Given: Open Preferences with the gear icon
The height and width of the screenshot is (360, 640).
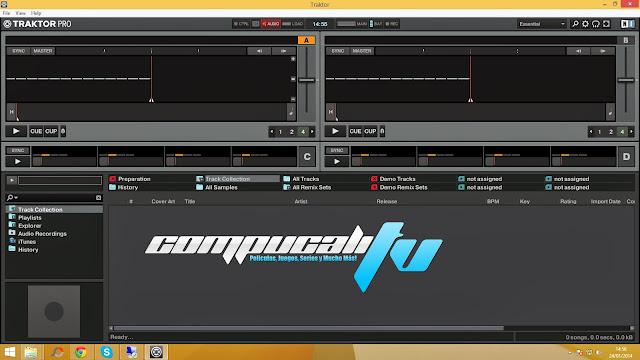Looking at the screenshot, I should 585,24.
